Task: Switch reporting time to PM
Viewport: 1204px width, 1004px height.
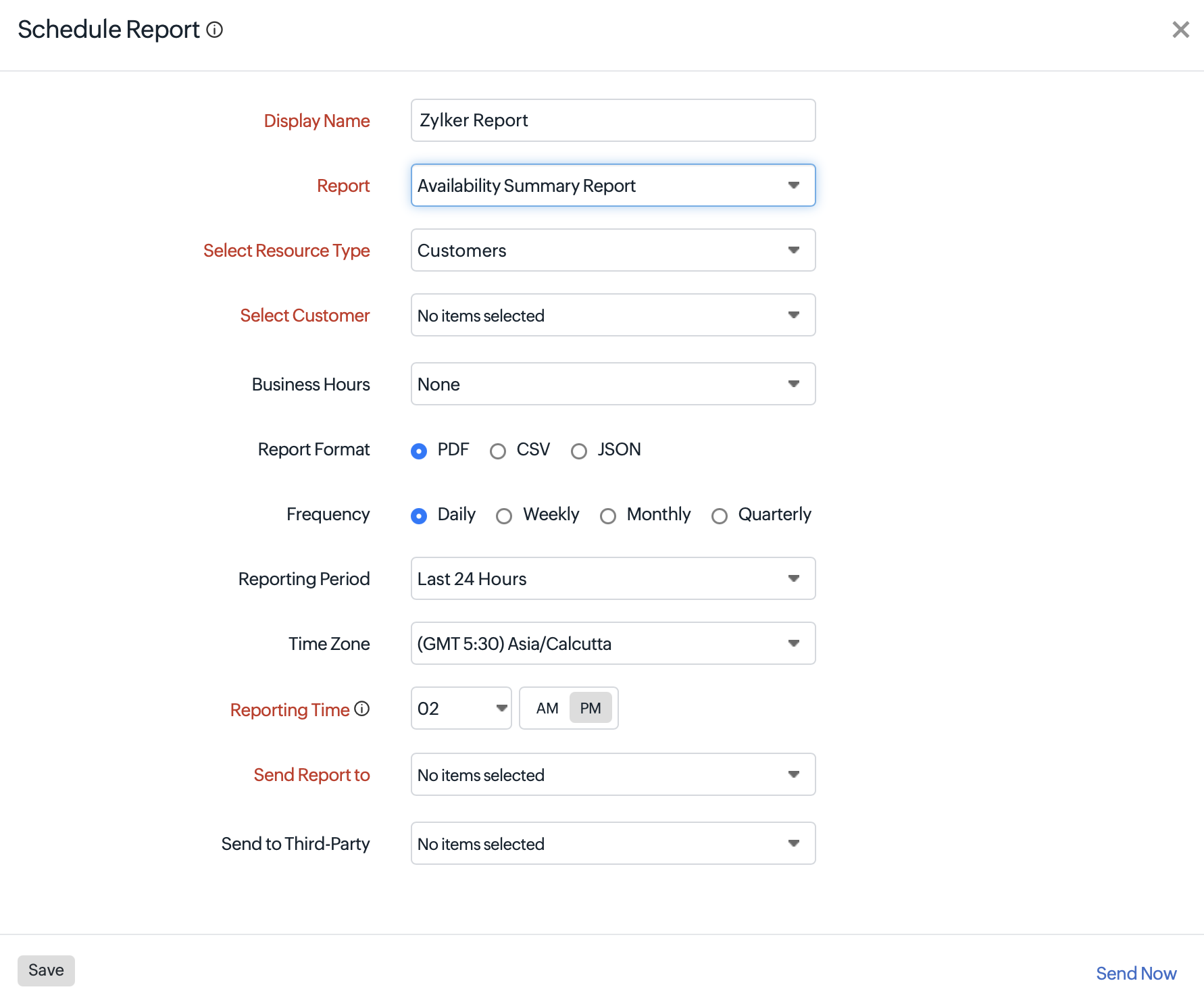Action: (591, 708)
